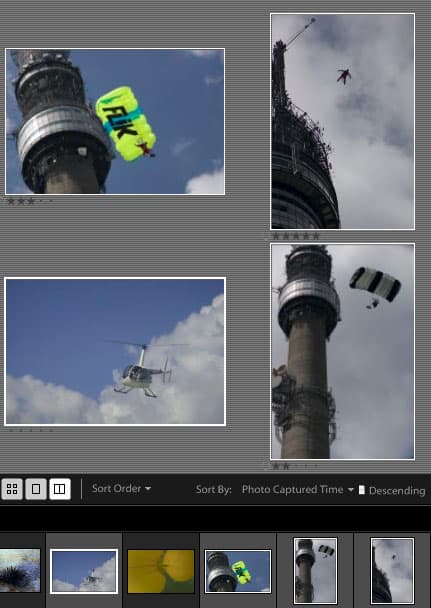Set star rating under striped parachute photo
Image resolution: width=431 pixels, height=608 pixels.
coord(295,466)
